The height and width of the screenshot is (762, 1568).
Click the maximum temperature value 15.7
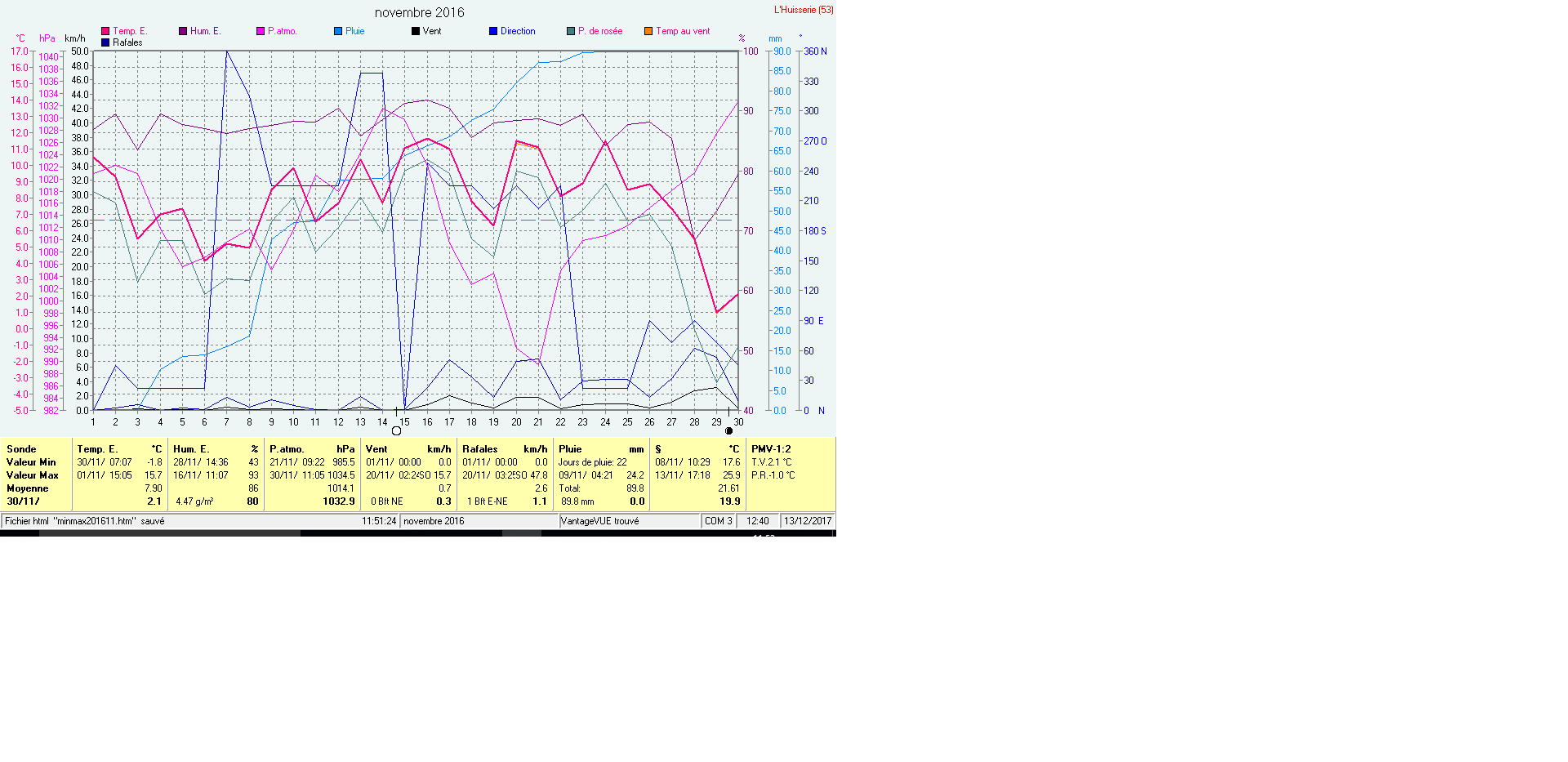[x=154, y=475]
